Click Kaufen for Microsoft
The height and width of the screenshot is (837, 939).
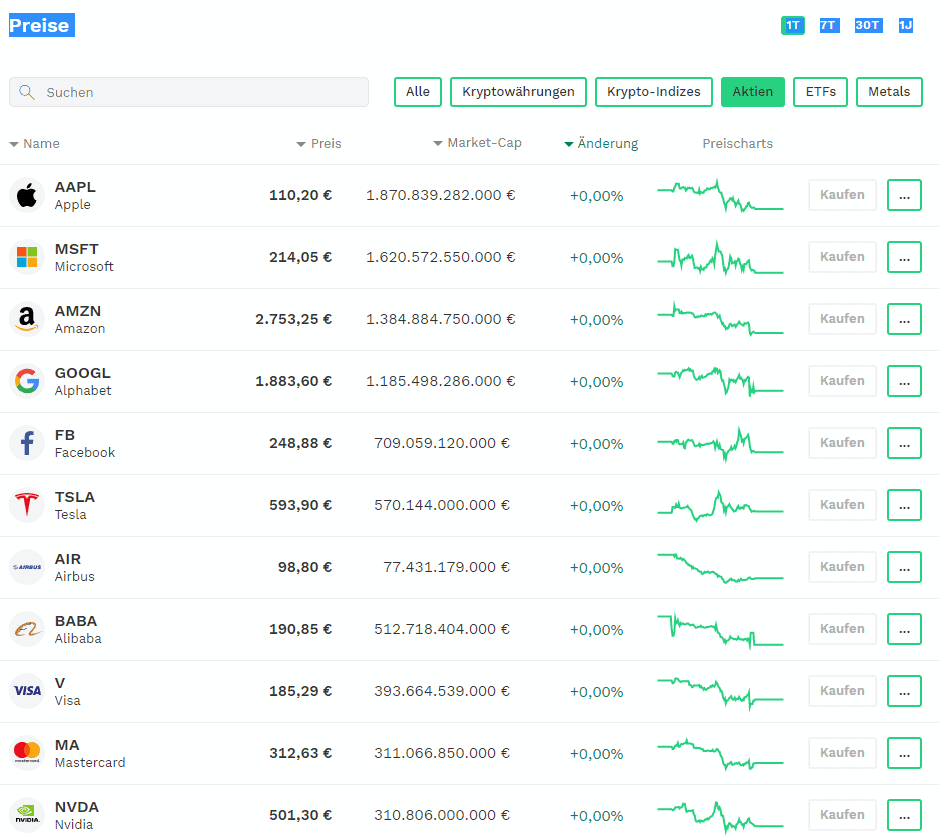(x=843, y=257)
